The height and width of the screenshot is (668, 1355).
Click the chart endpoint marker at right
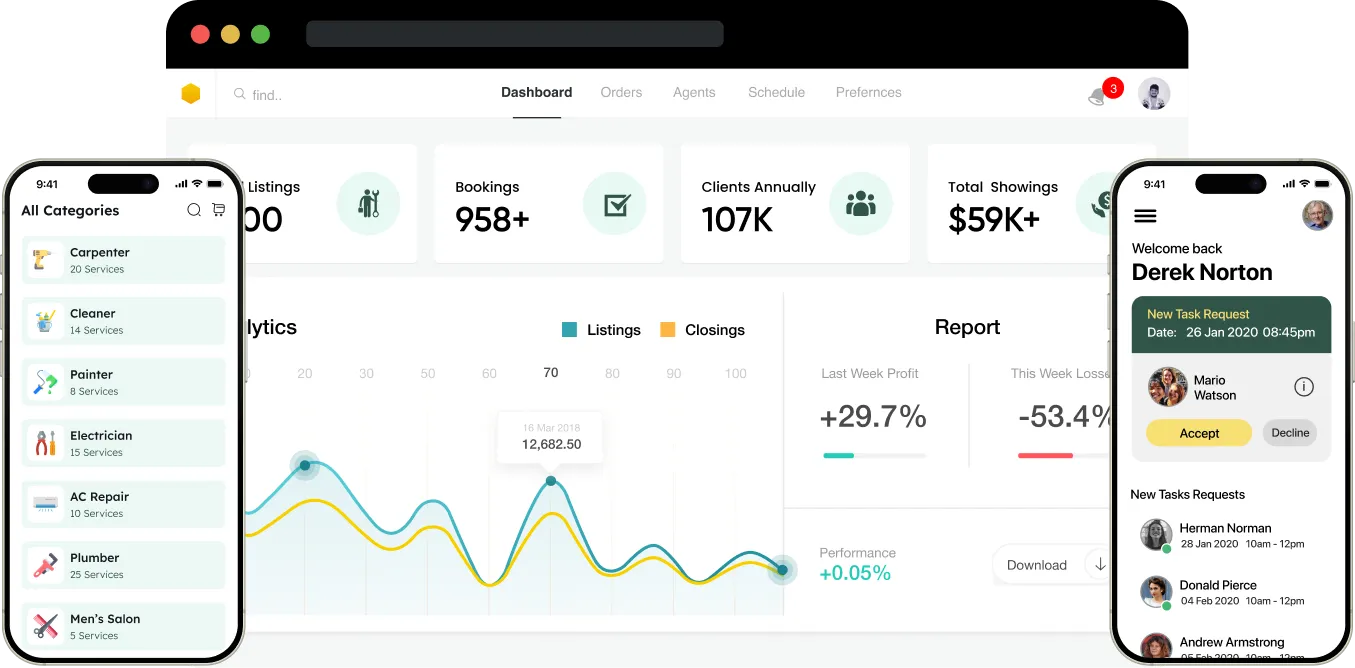pyautogui.click(x=782, y=570)
